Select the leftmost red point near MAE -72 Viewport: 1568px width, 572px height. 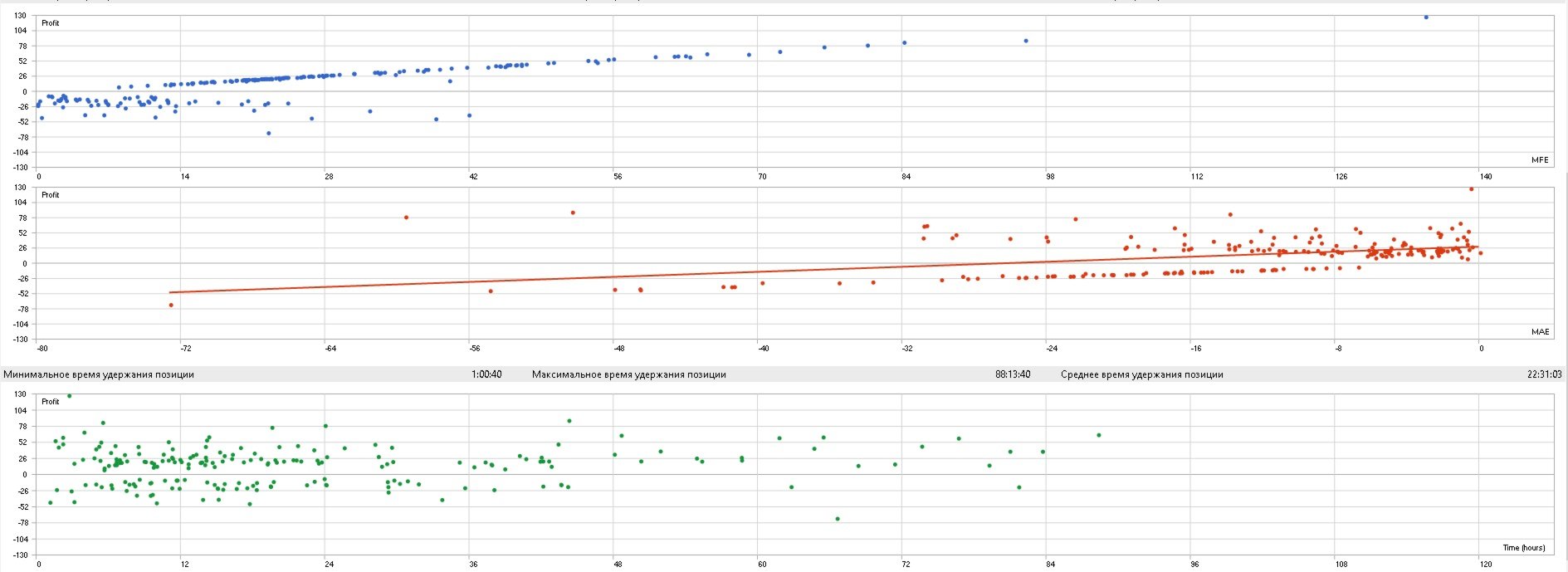tap(171, 305)
